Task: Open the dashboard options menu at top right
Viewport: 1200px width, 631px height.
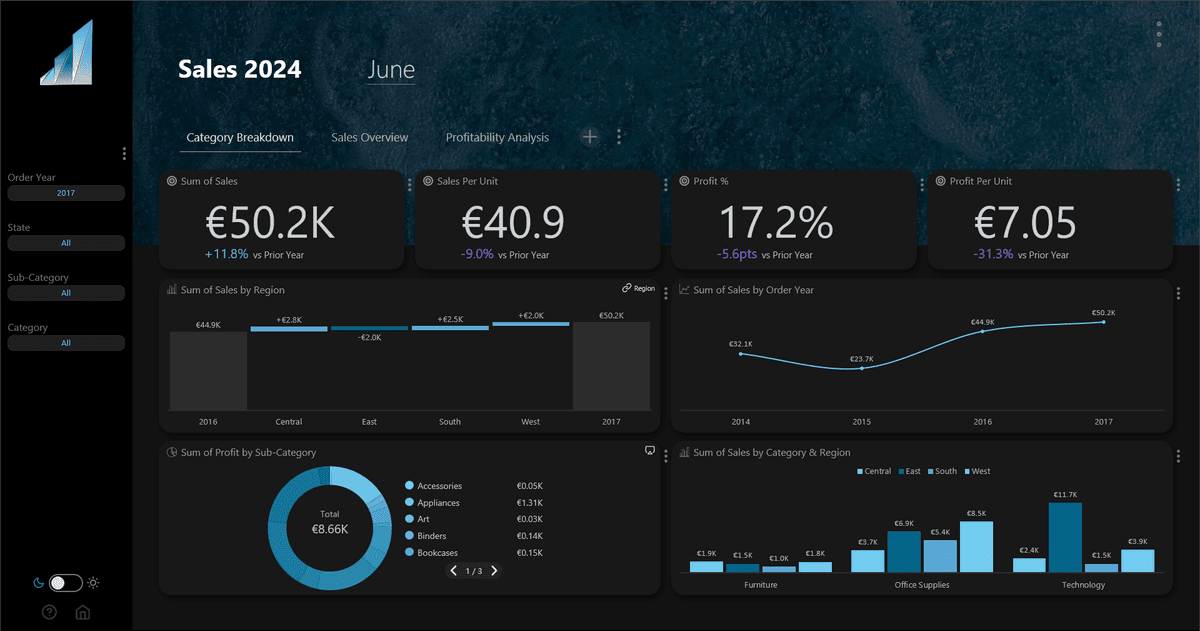Action: pyautogui.click(x=1158, y=34)
